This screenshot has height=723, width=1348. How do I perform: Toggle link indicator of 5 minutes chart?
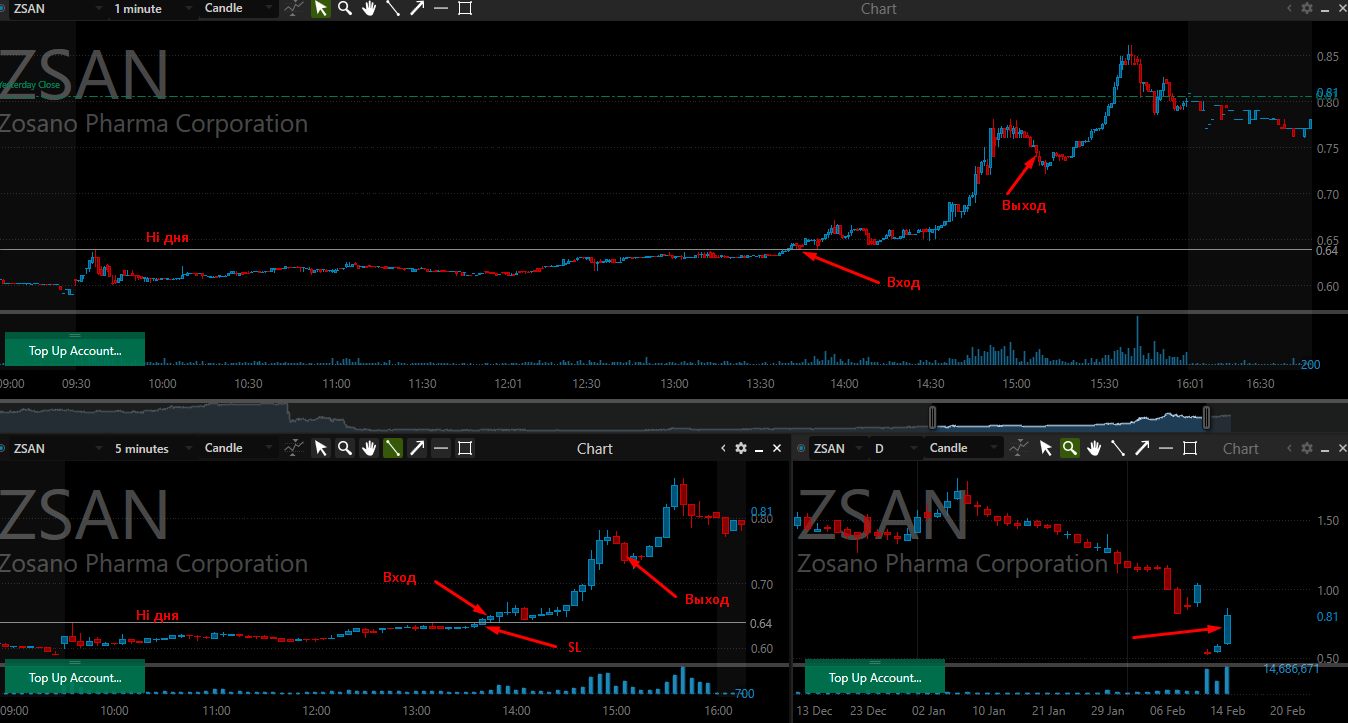4,448
